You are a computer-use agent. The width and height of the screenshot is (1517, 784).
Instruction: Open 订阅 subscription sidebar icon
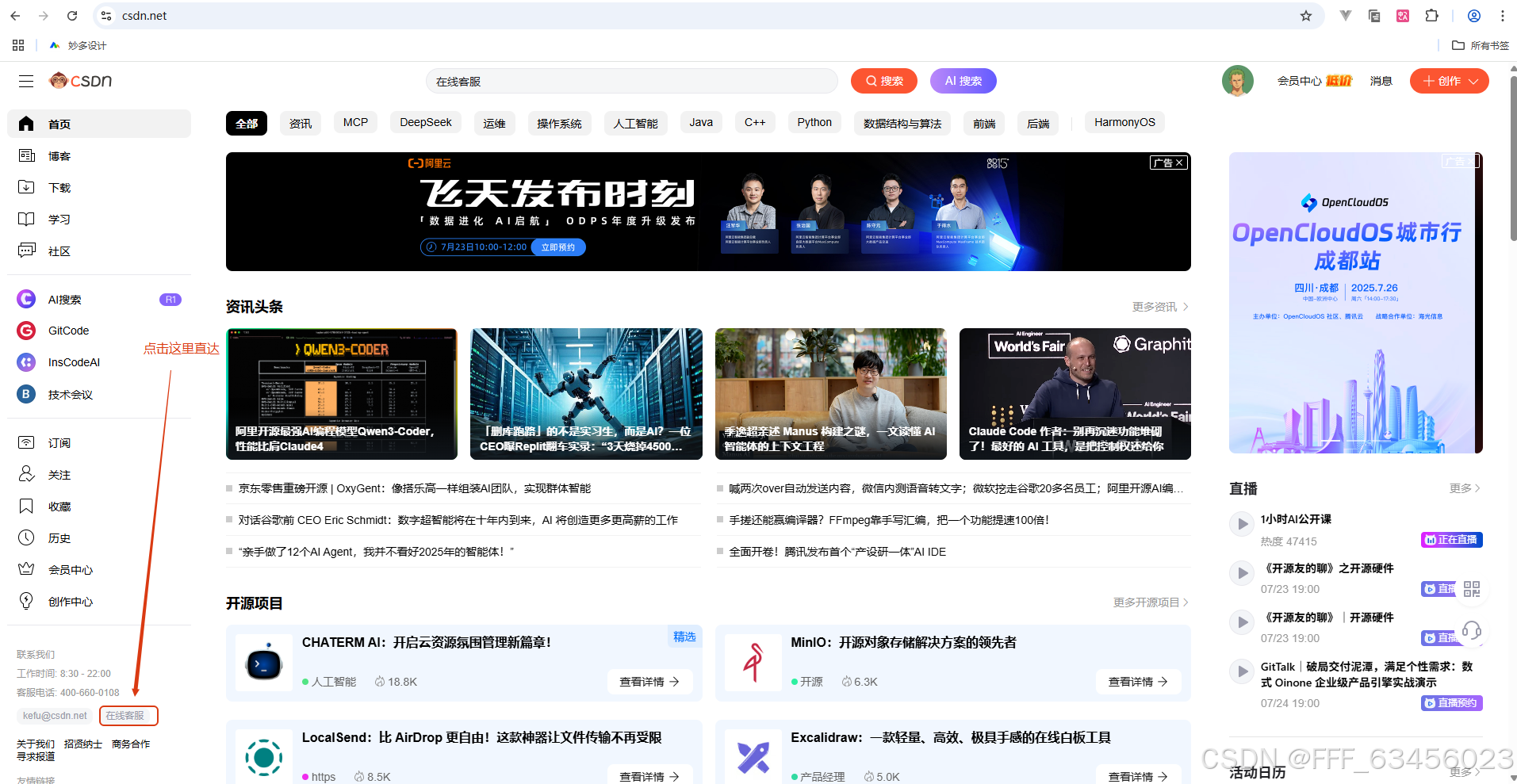[26, 442]
